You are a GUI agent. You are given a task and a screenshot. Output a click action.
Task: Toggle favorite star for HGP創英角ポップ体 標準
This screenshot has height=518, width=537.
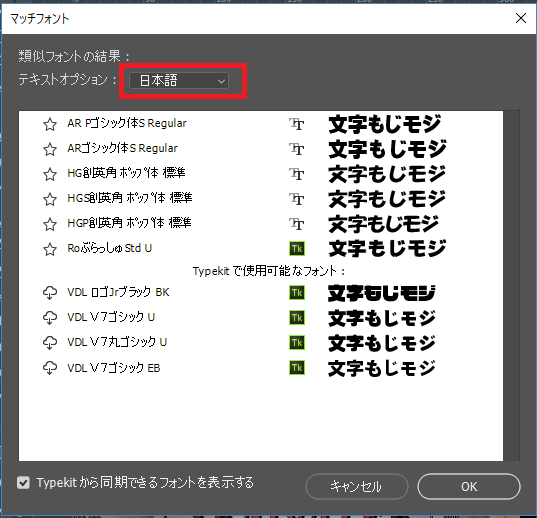pyautogui.click(x=50, y=224)
